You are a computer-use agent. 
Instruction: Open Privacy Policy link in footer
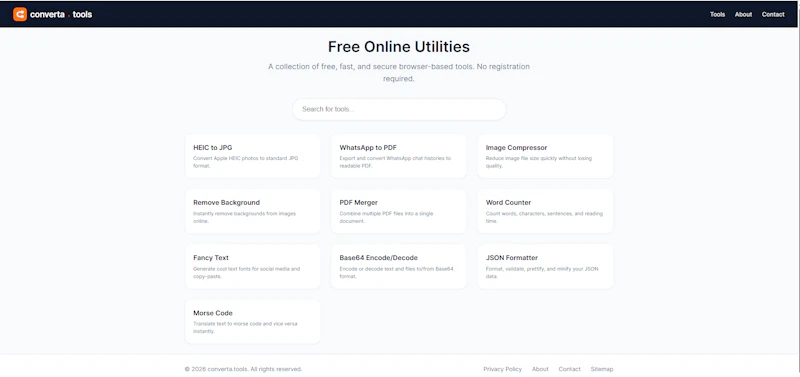[503, 369]
